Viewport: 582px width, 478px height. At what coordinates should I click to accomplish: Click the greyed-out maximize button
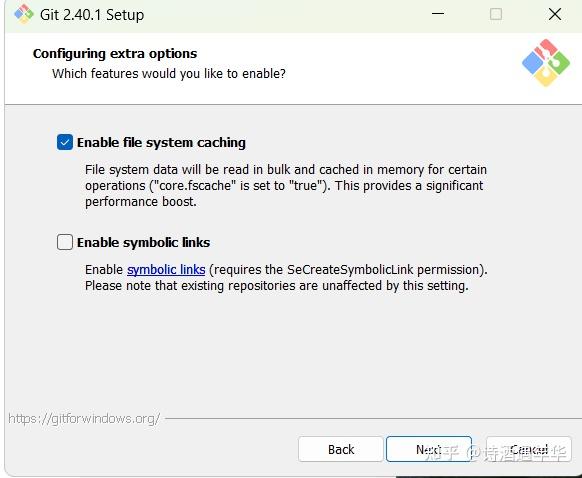(496, 14)
